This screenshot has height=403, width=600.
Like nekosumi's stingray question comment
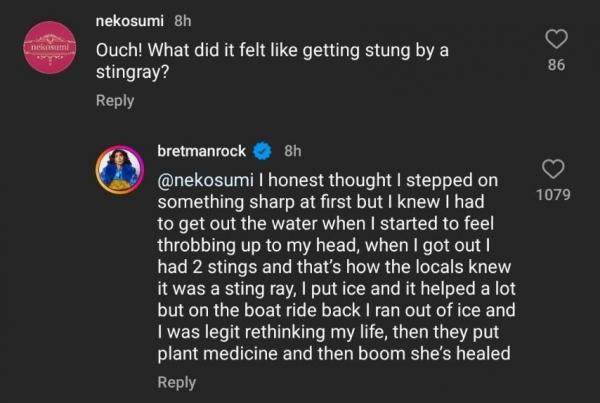(557, 39)
